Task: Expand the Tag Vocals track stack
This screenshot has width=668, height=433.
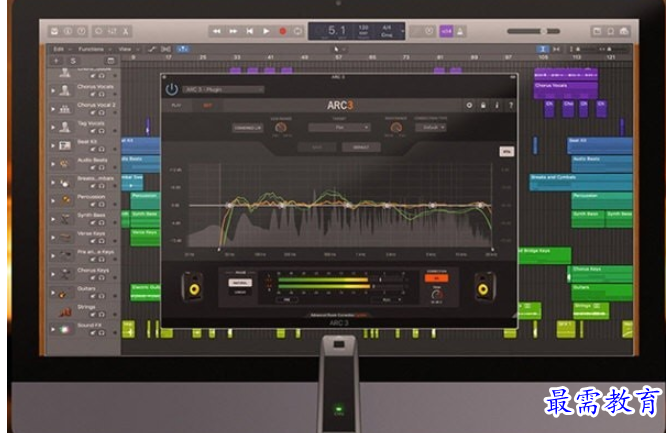Action: 53,127
